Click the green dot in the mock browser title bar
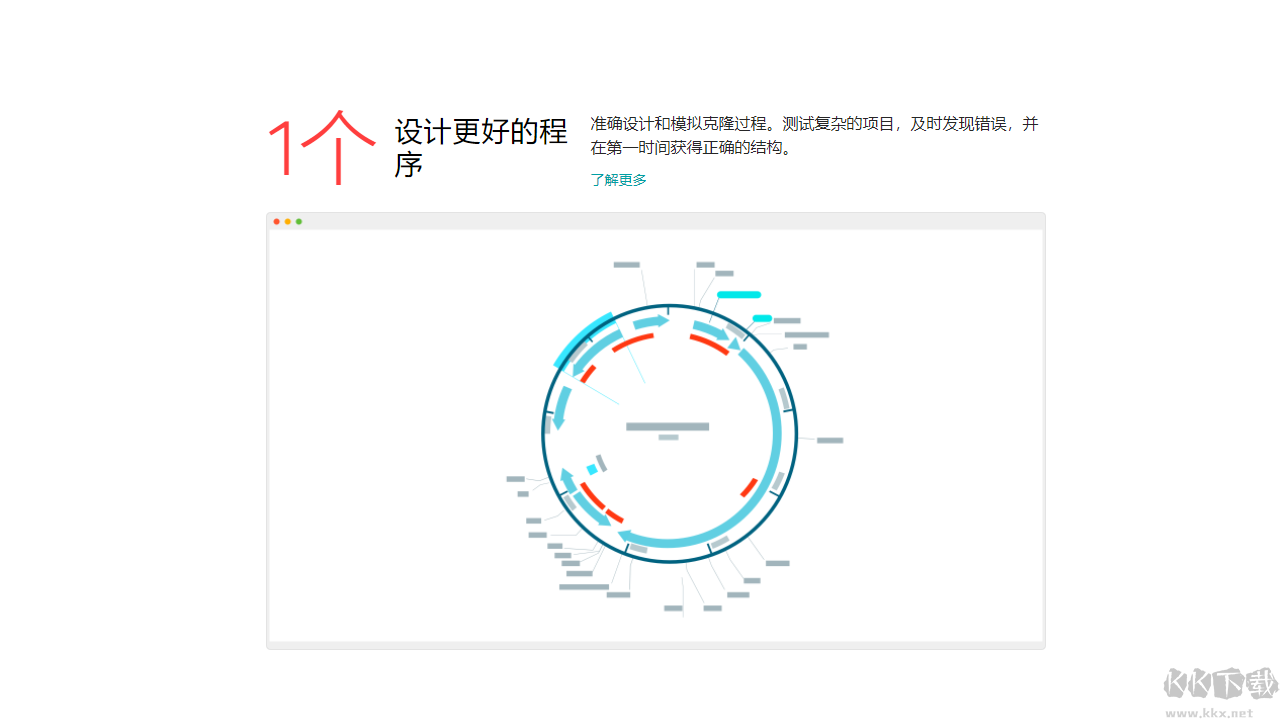This screenshot has height=720, width=1280. 299,221
